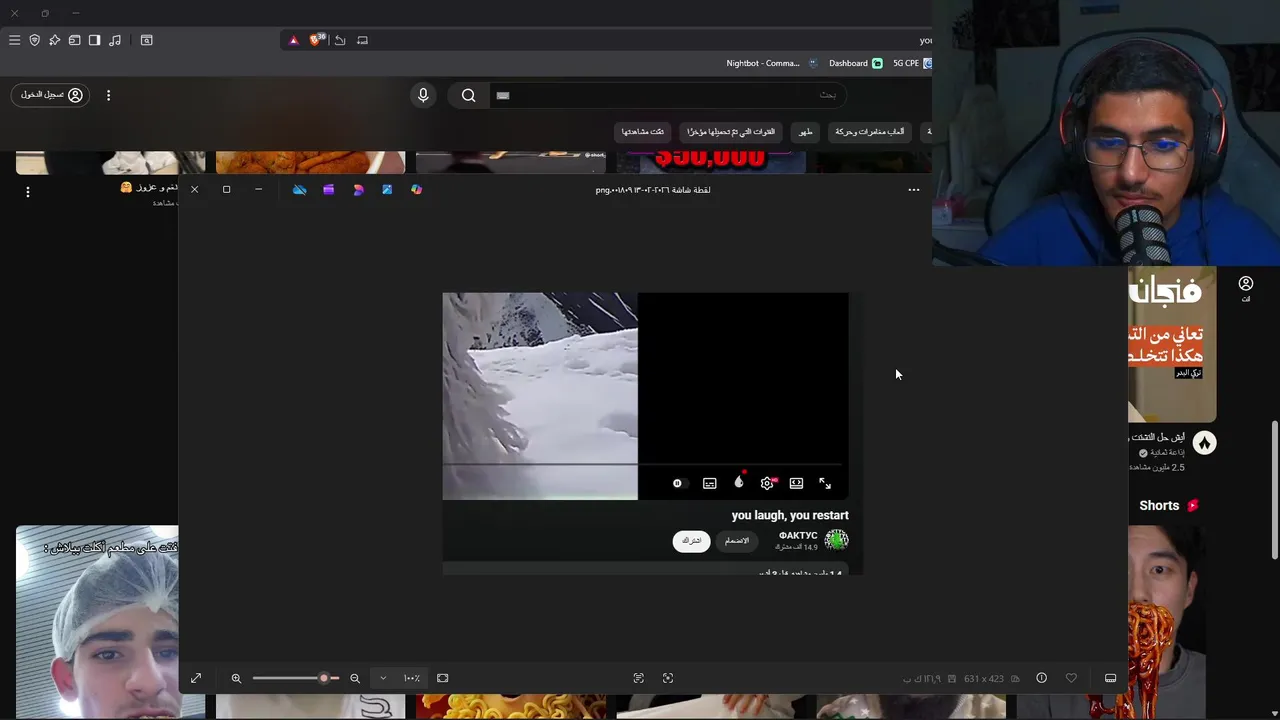The image size is (1280, 720).
Task: Click the 'you laugh, you restart' title
Action: click(790, 515)
